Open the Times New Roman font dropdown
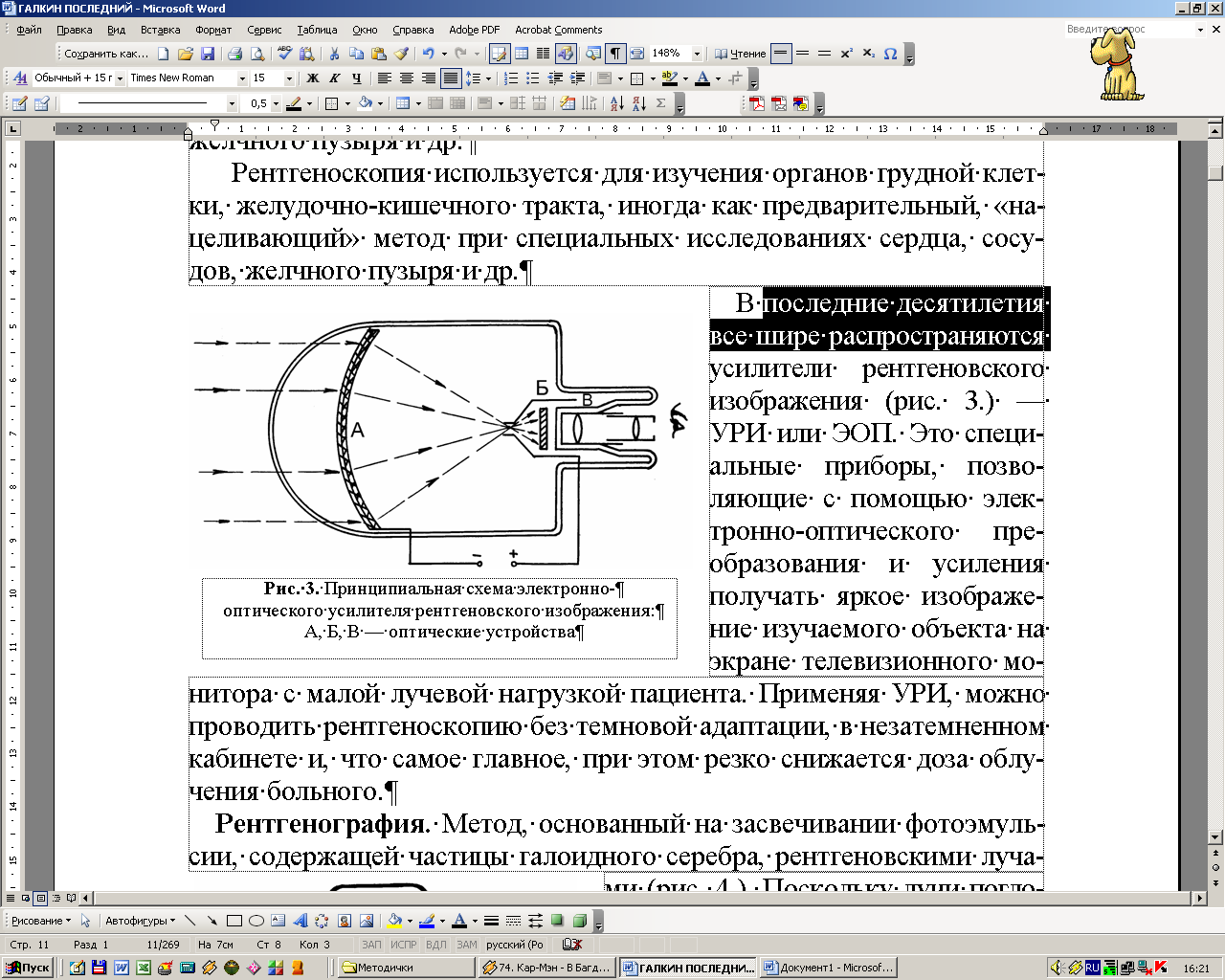The height and width of the screenshot is (980, 1225). (x=242, y=78)
